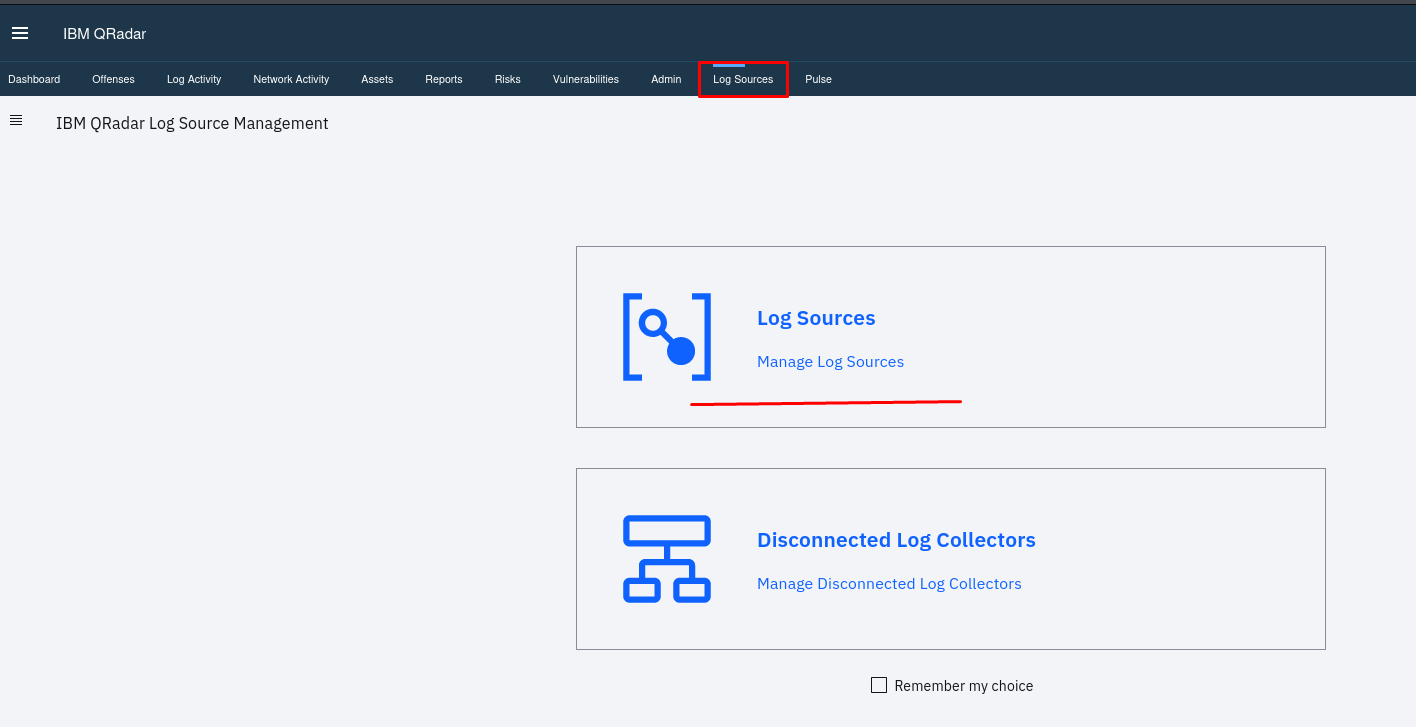
Task: Go to the Log Activity tab
Action: pyautogui.click(x=194, y=79)
